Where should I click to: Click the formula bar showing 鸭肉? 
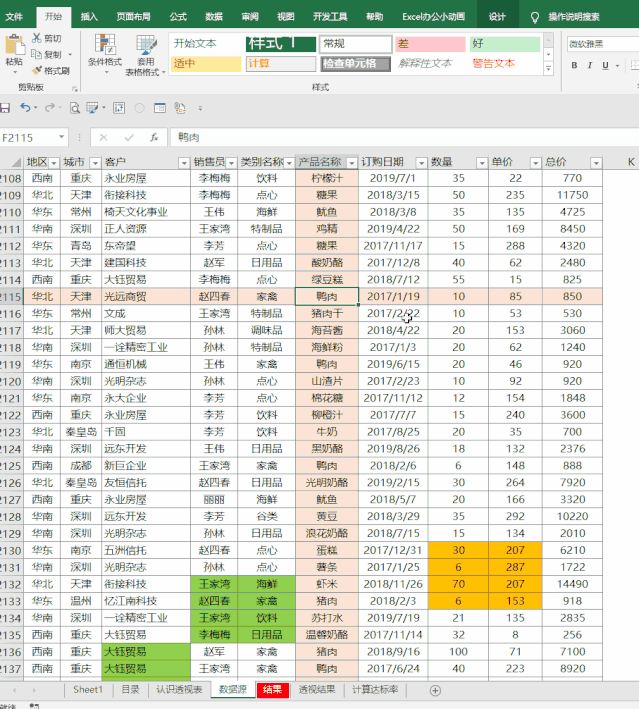[404, 137]
